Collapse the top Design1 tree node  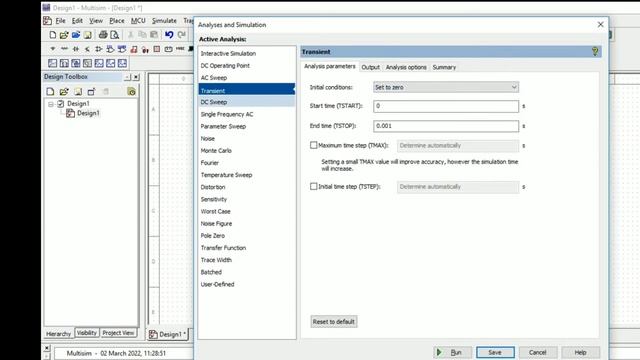coord(51,104)
